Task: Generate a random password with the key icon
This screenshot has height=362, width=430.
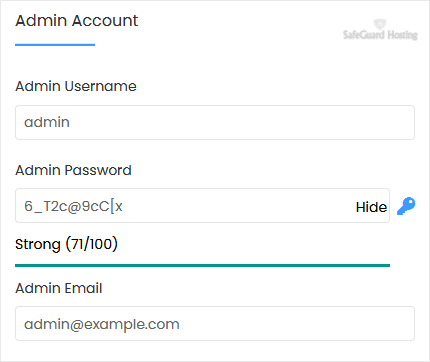Action: [406, 206]
